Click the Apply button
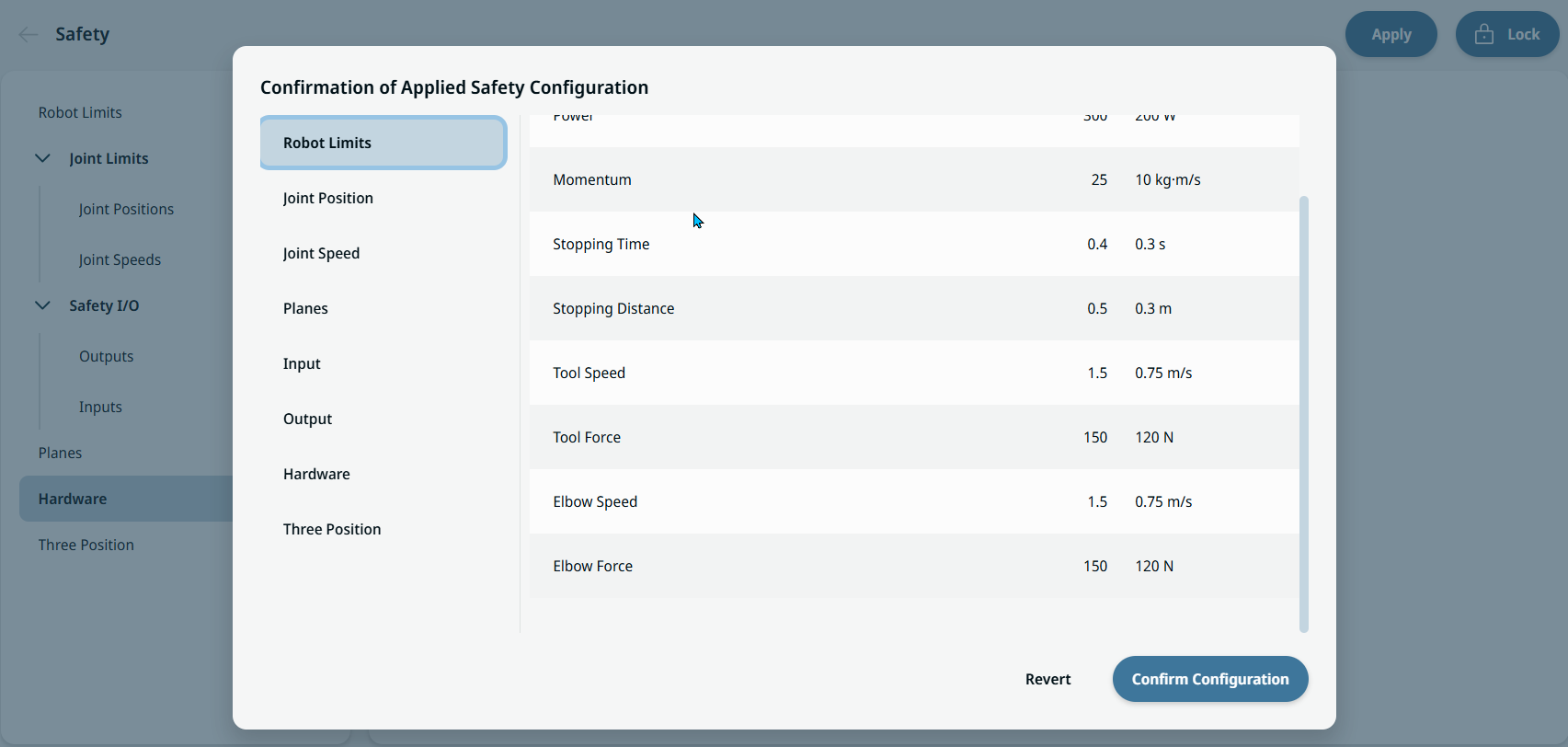 [x=1391, y=35]
